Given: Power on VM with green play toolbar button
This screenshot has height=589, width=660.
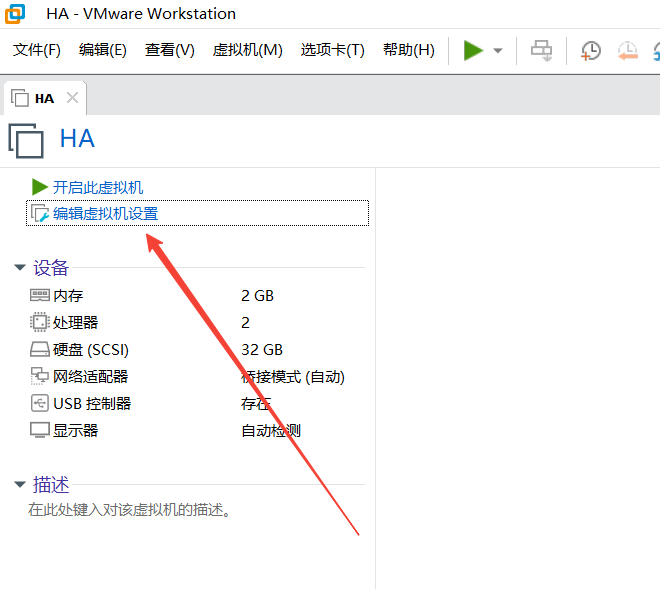Looking at the screenshot, I should click(x=473, y=51).
